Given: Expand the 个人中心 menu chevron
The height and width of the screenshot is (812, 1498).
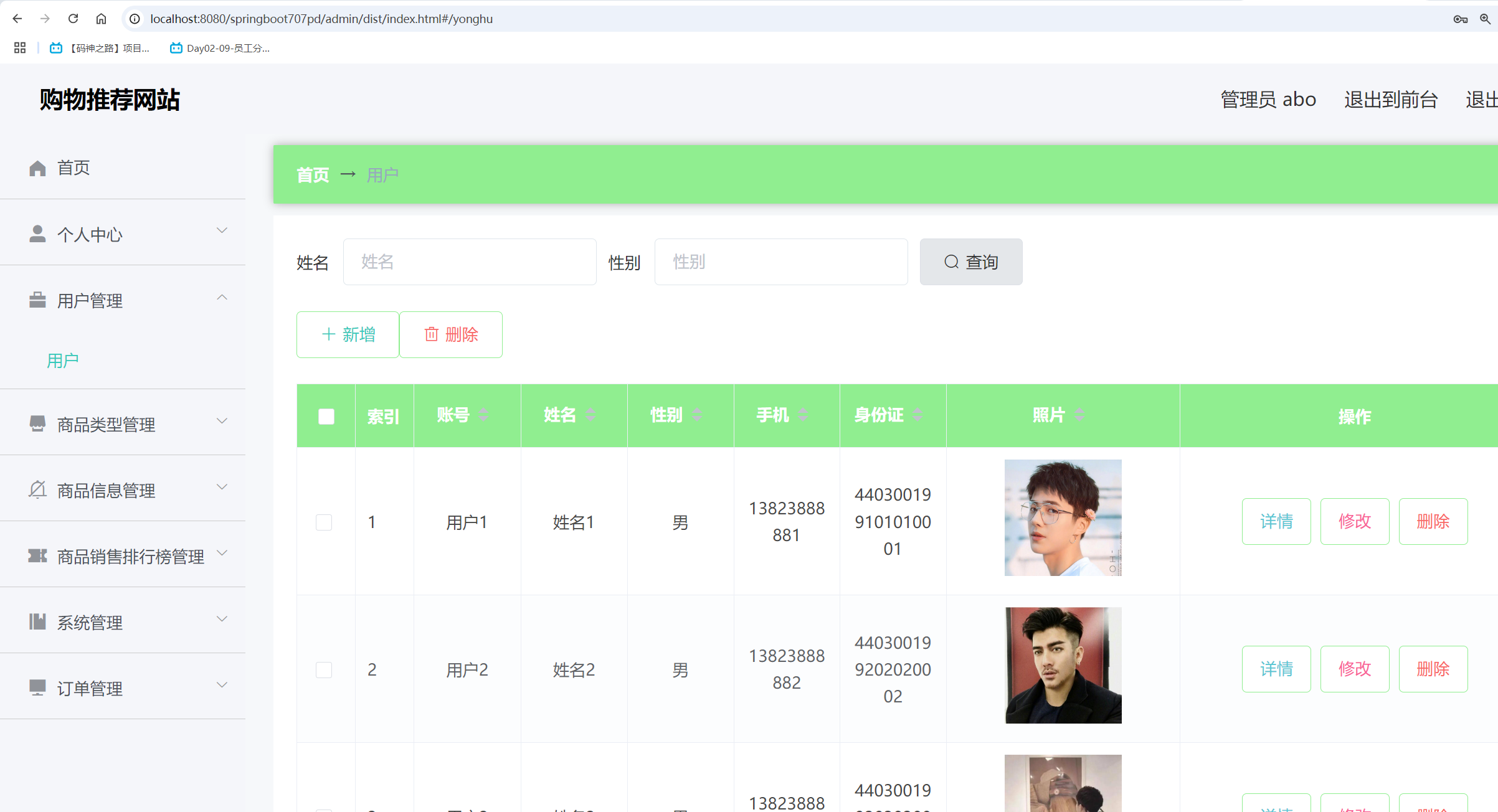Looking at the screenshot, I should point(222,231).
